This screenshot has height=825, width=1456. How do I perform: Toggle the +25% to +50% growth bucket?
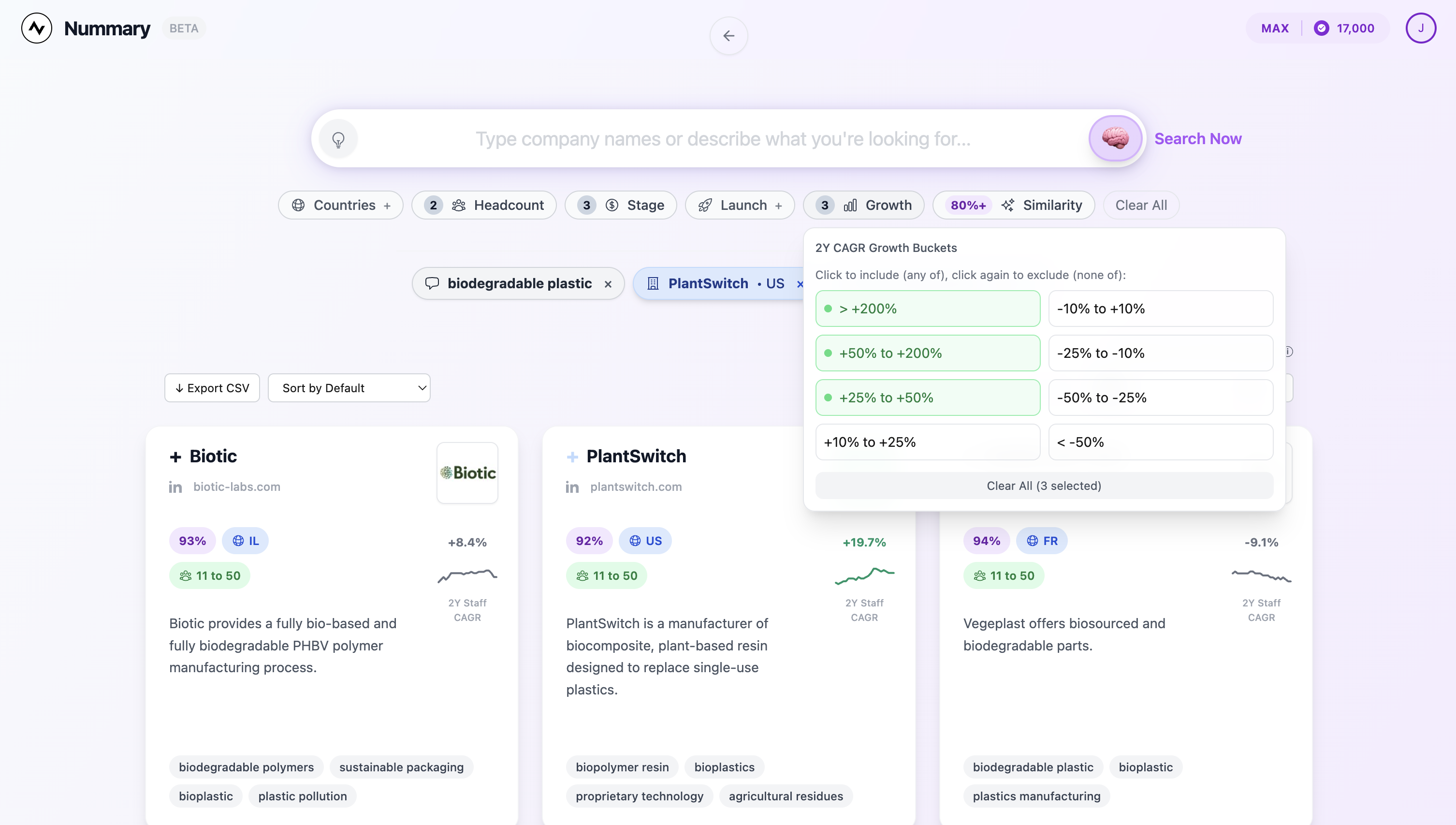(928, 398)
